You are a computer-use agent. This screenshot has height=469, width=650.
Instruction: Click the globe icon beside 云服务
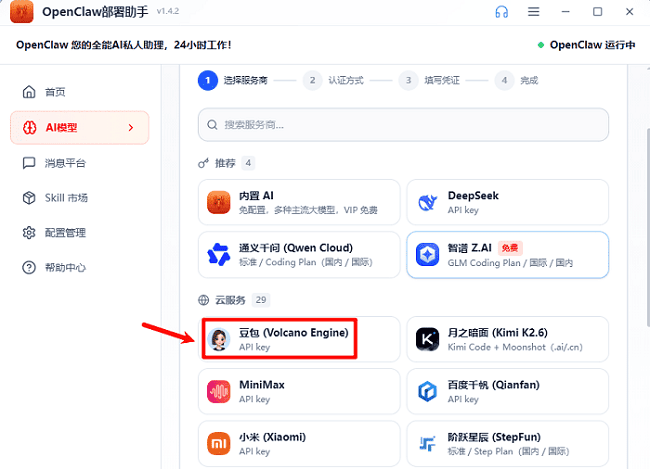click(x=204, y=300)
